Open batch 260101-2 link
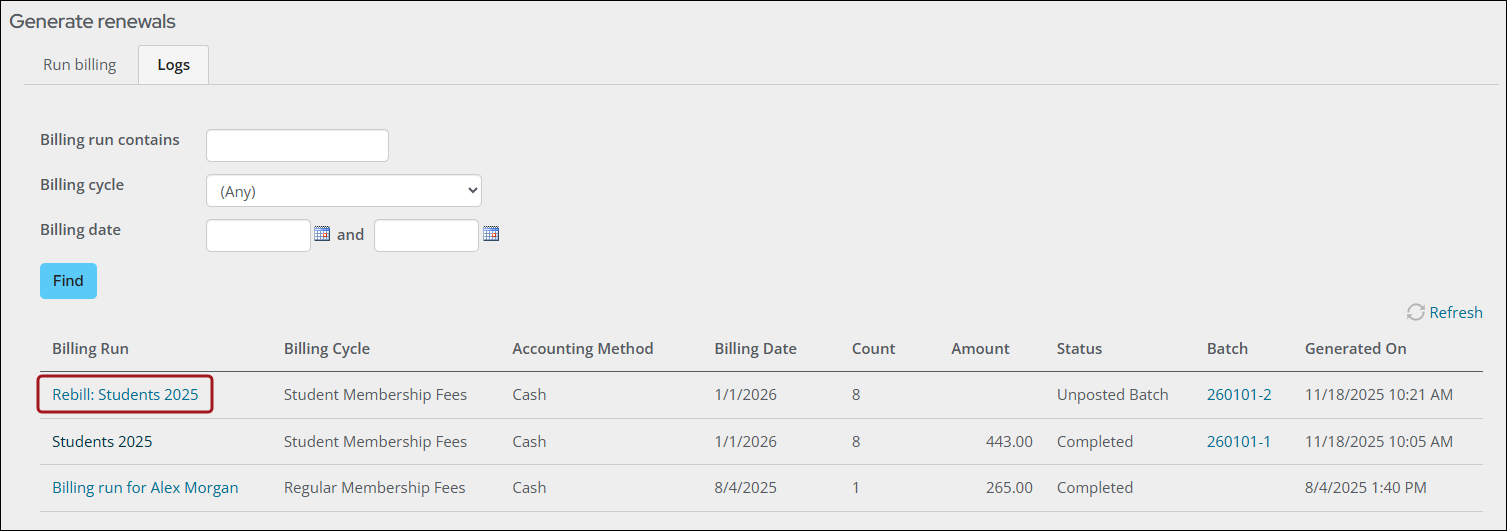 pos(1239,395)
